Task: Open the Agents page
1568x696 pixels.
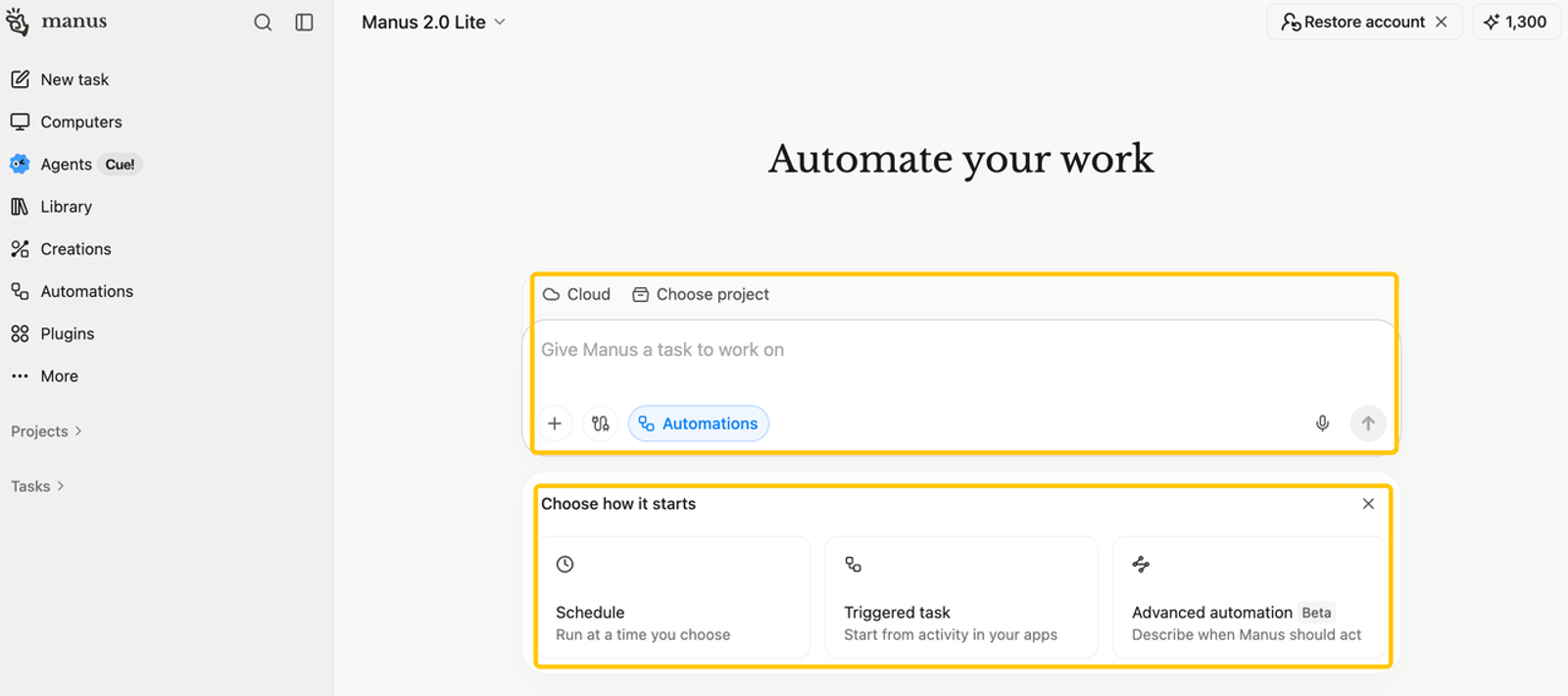Action: [x=165, y=164]
